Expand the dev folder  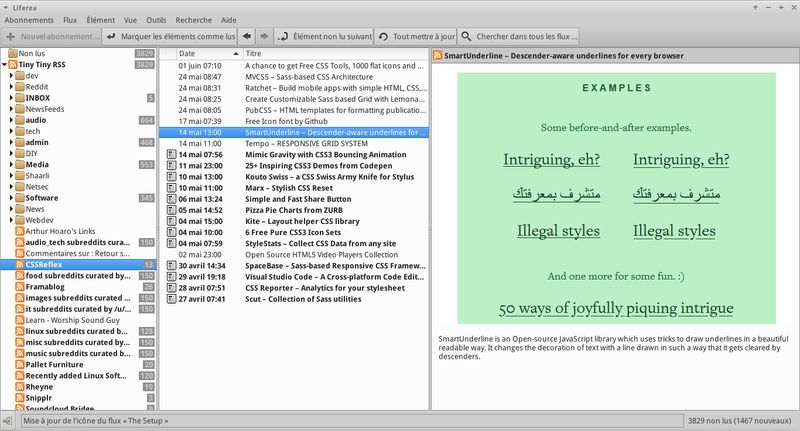click(x=11, y=75)
